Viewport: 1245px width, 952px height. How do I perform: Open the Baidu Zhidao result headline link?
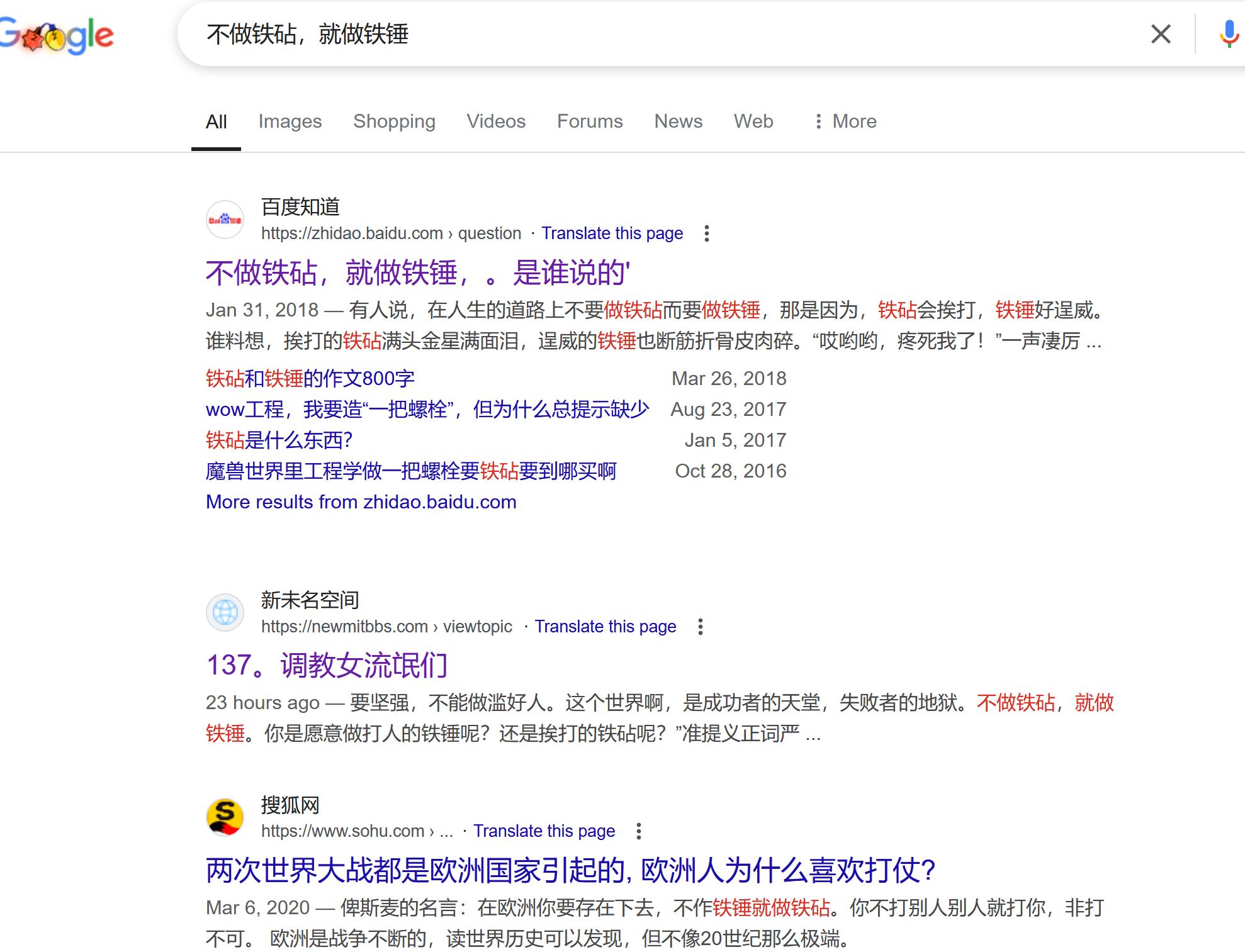(417, 273)
